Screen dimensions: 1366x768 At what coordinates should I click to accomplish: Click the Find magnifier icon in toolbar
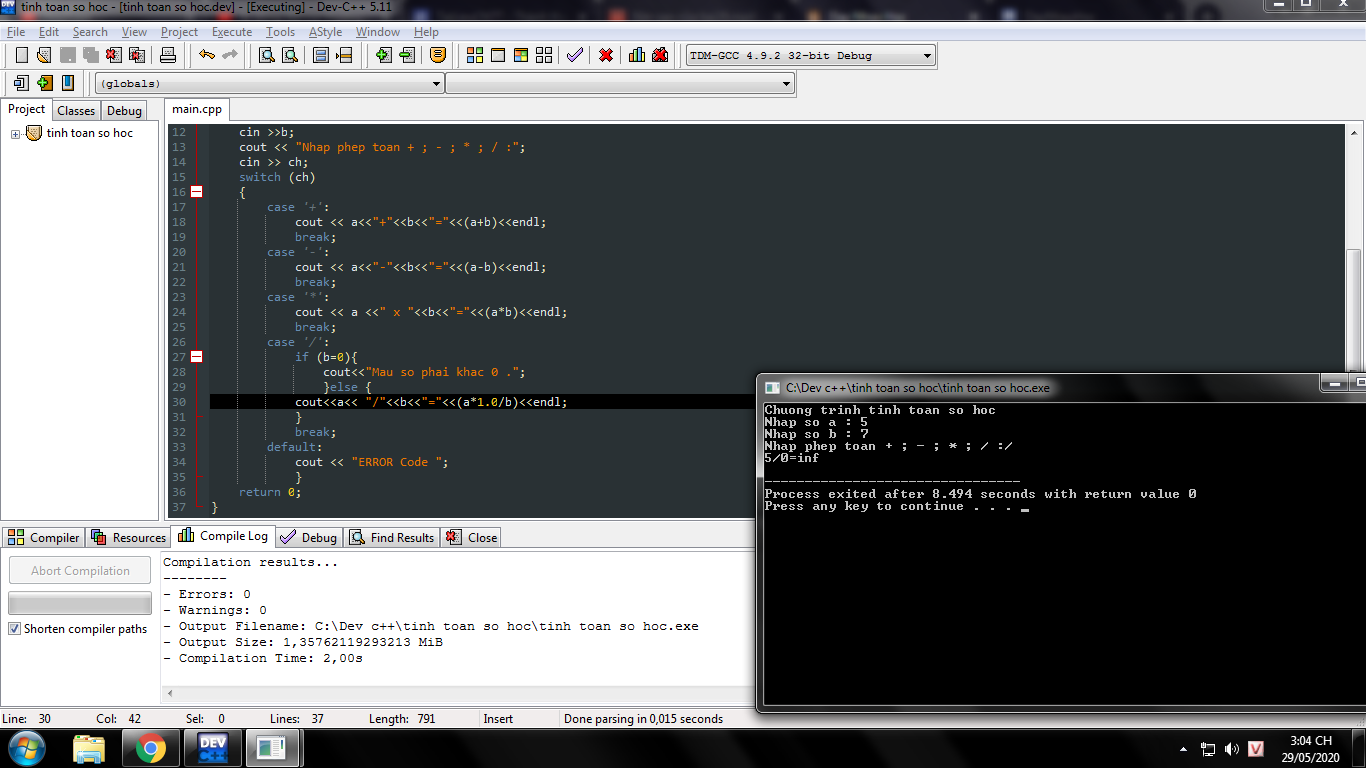point(267,55)
